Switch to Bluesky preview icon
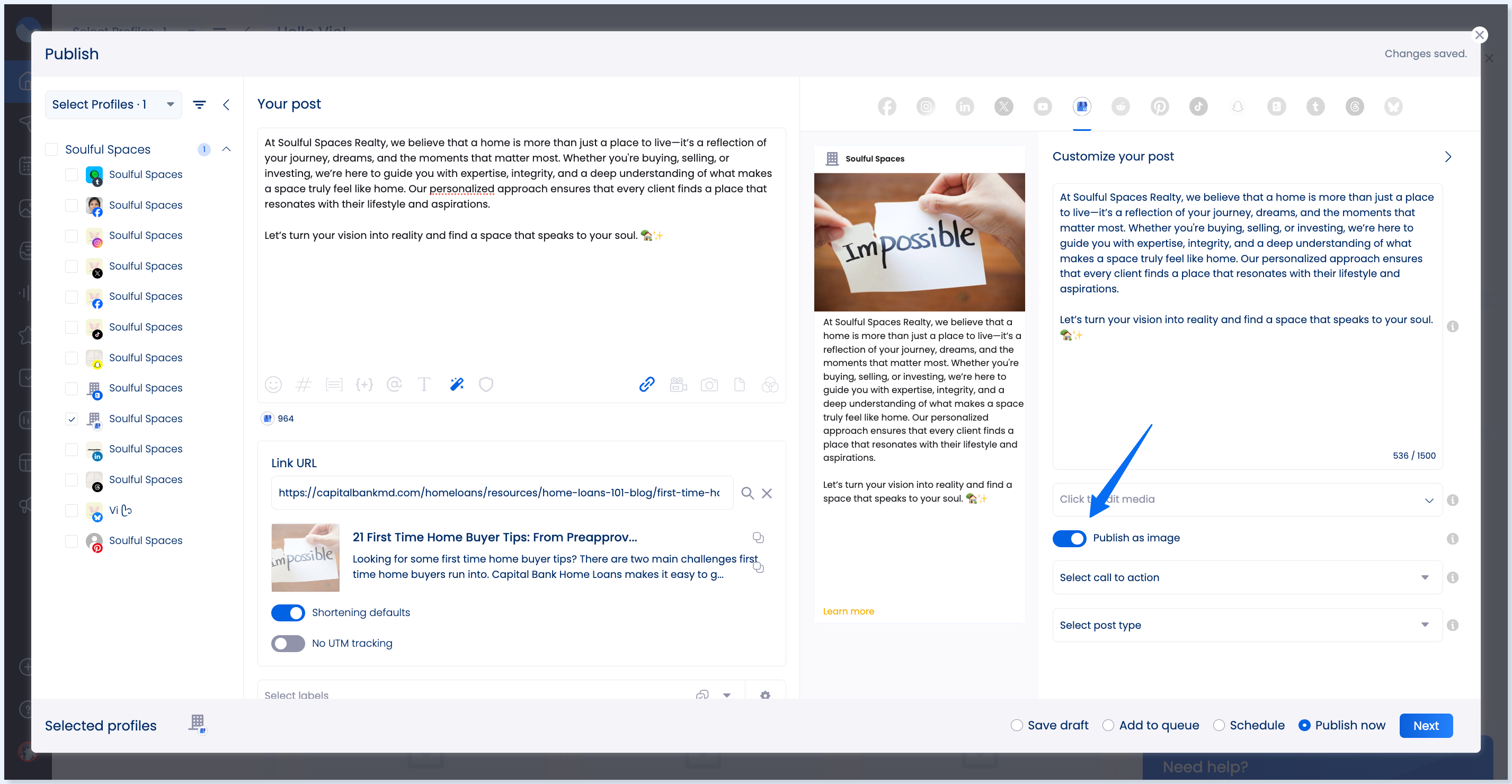Viewport: 1512px width, 784px height. [1393, 106]
